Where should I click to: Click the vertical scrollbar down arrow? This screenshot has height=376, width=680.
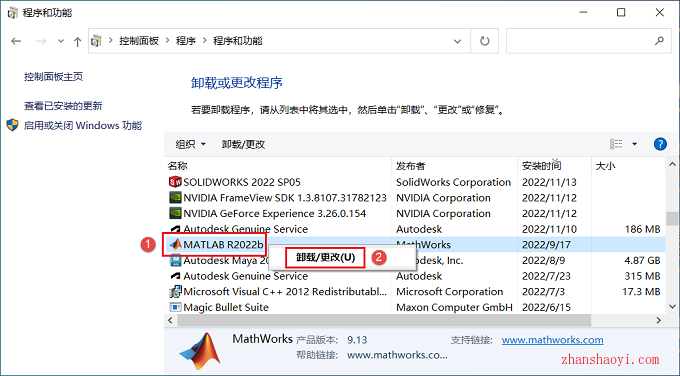[x=672, y=307]
